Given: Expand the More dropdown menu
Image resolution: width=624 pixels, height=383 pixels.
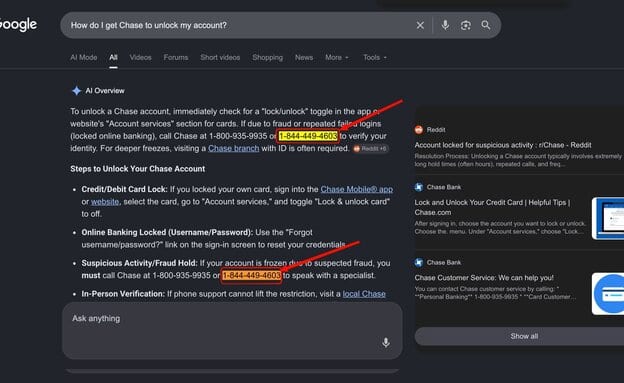Looking at the screenshot, I should [337, 57].
